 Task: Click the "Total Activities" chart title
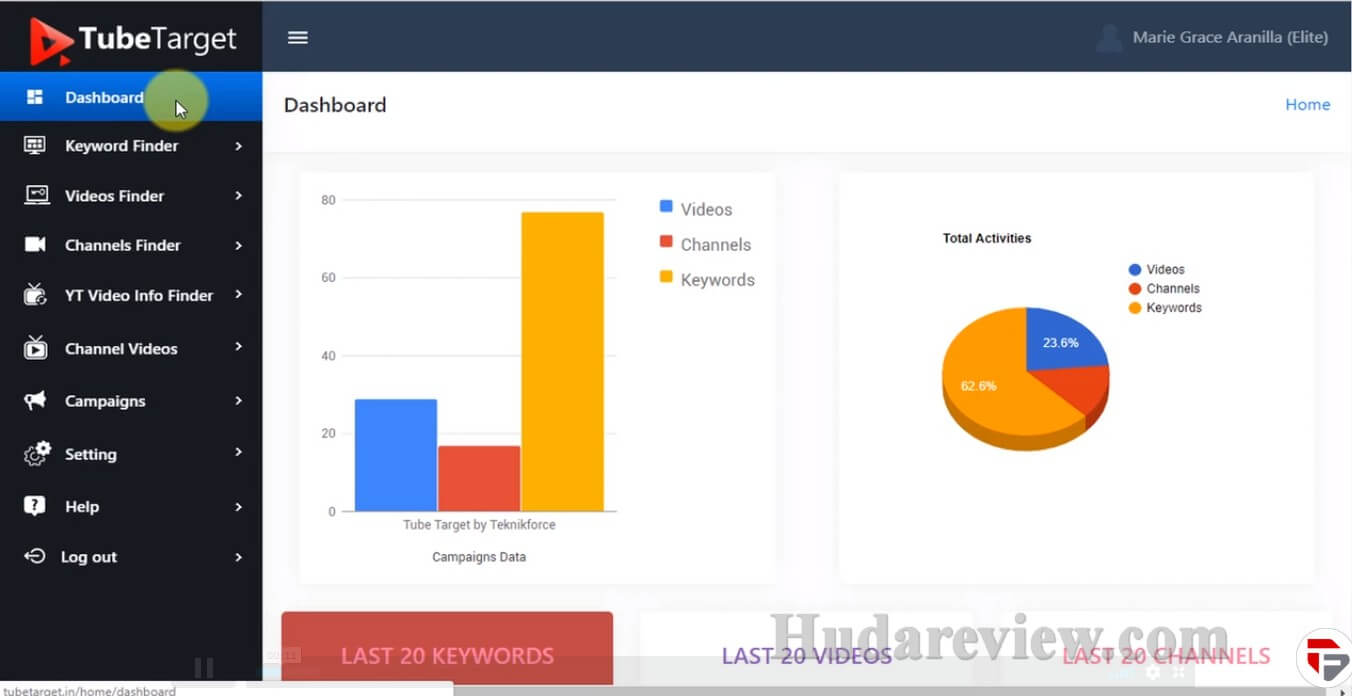(987, 238)
